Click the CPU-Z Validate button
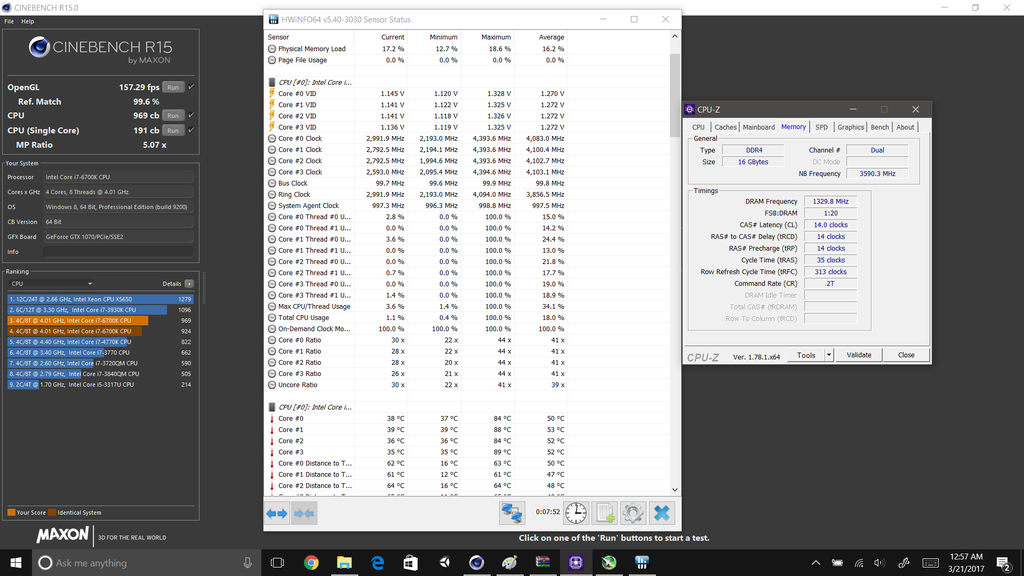 tap(859, 355)
